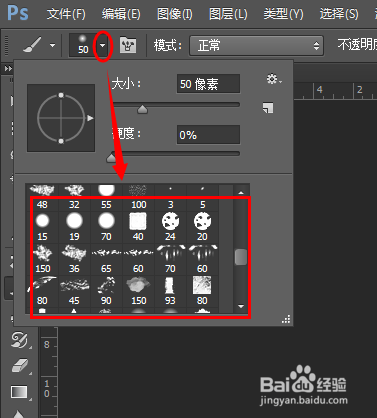Select the spotted 24 brush

tap(170, 227)
